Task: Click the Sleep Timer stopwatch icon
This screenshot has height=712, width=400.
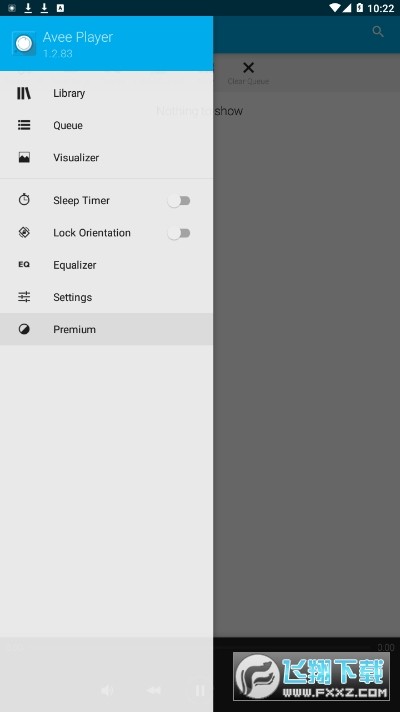Action: pyautogui.click(x=24, y=200)
